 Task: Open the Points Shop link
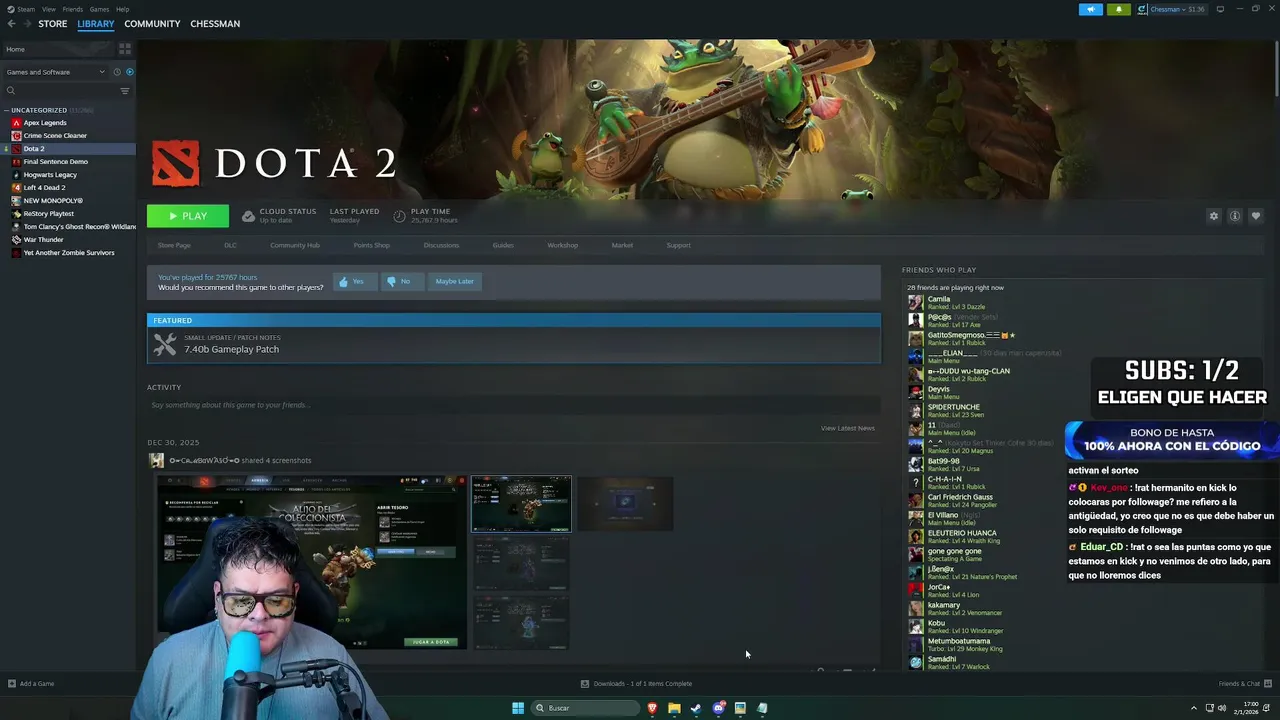click(371, 245)
